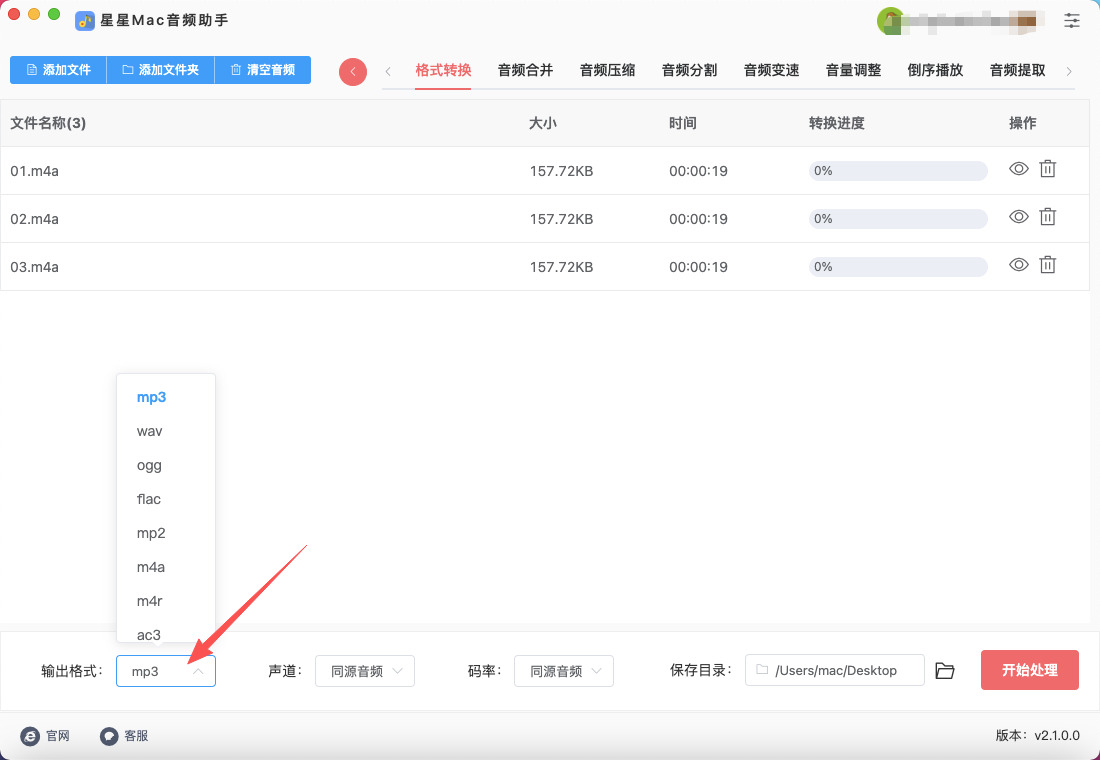The image size is (1100, 760).
Task: Switch to the 格式转换 tab
Action: (x=443, y=70)
